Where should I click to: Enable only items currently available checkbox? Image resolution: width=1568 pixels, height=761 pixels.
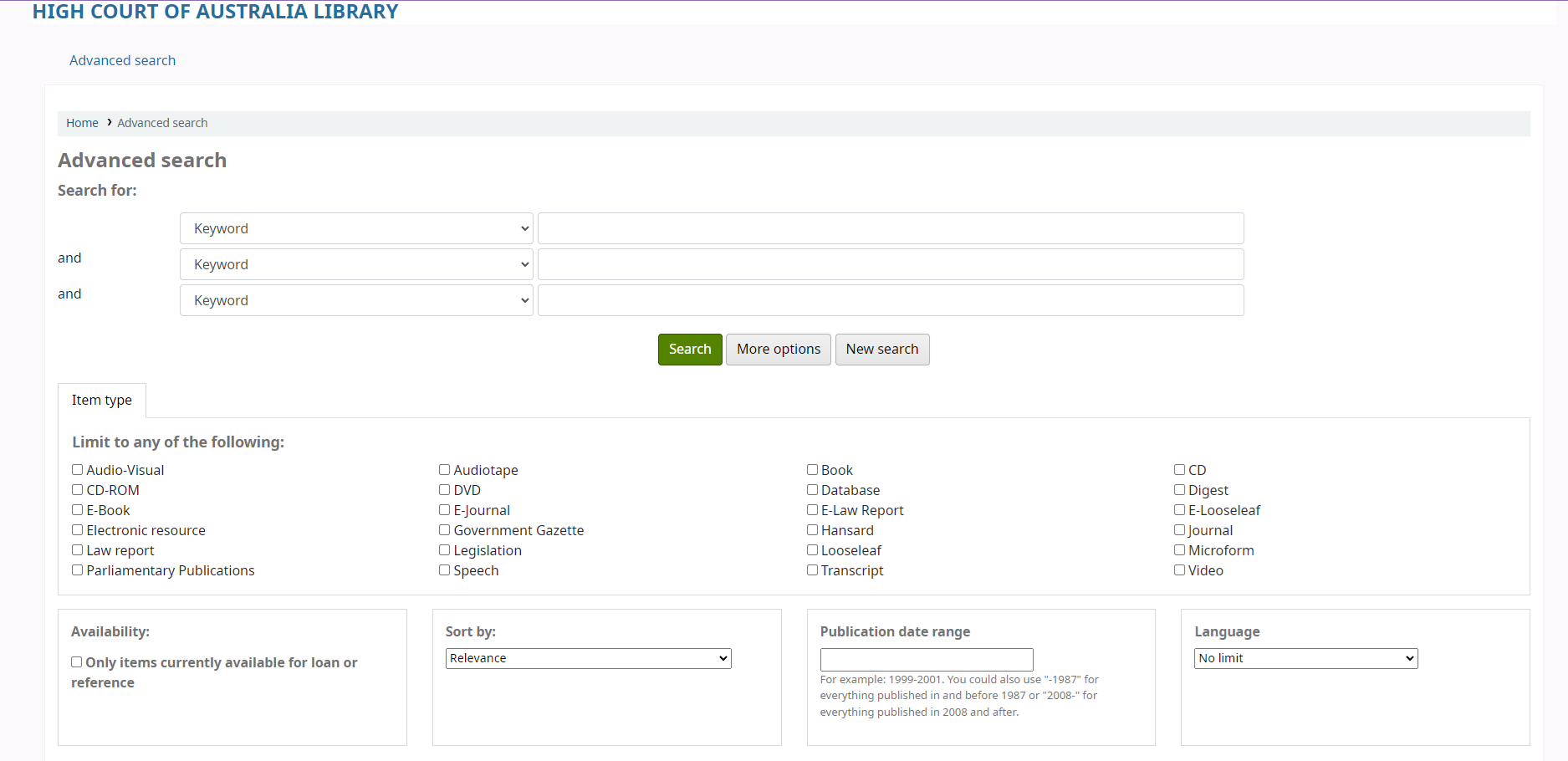76,662
